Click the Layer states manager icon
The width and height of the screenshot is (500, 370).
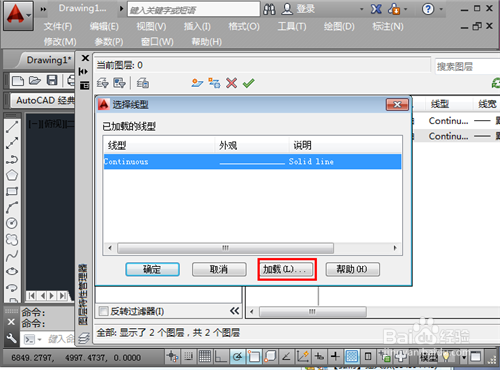tap(143, 83)
